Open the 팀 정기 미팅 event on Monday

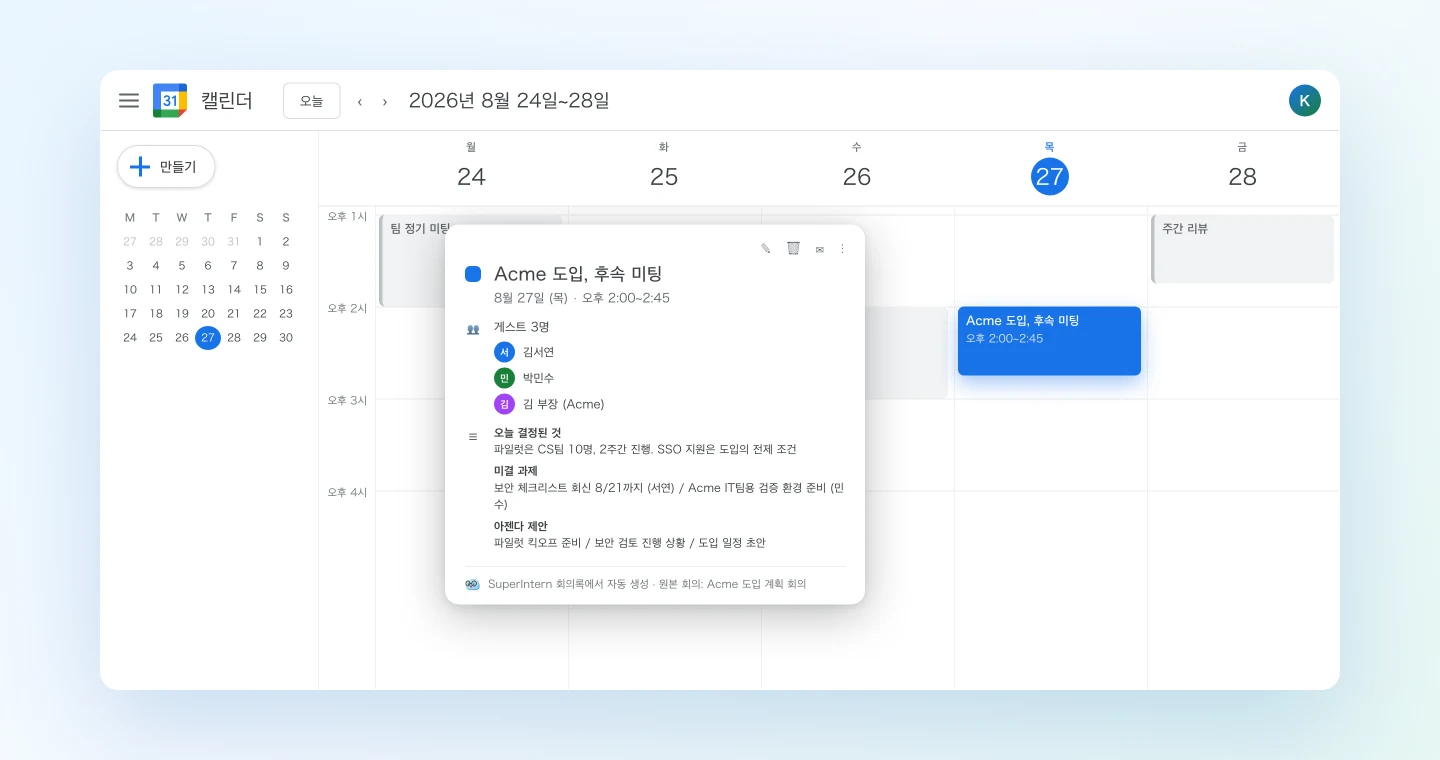414,260
